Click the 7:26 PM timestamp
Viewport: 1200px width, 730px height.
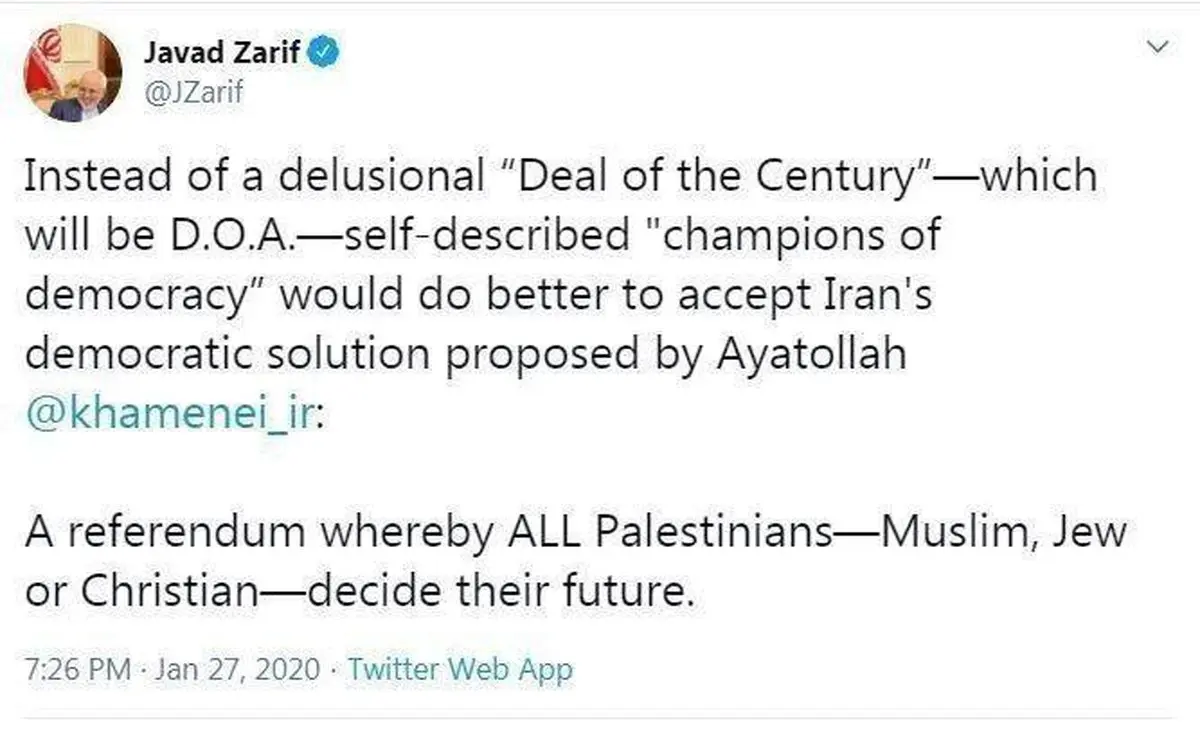point(76,669)
